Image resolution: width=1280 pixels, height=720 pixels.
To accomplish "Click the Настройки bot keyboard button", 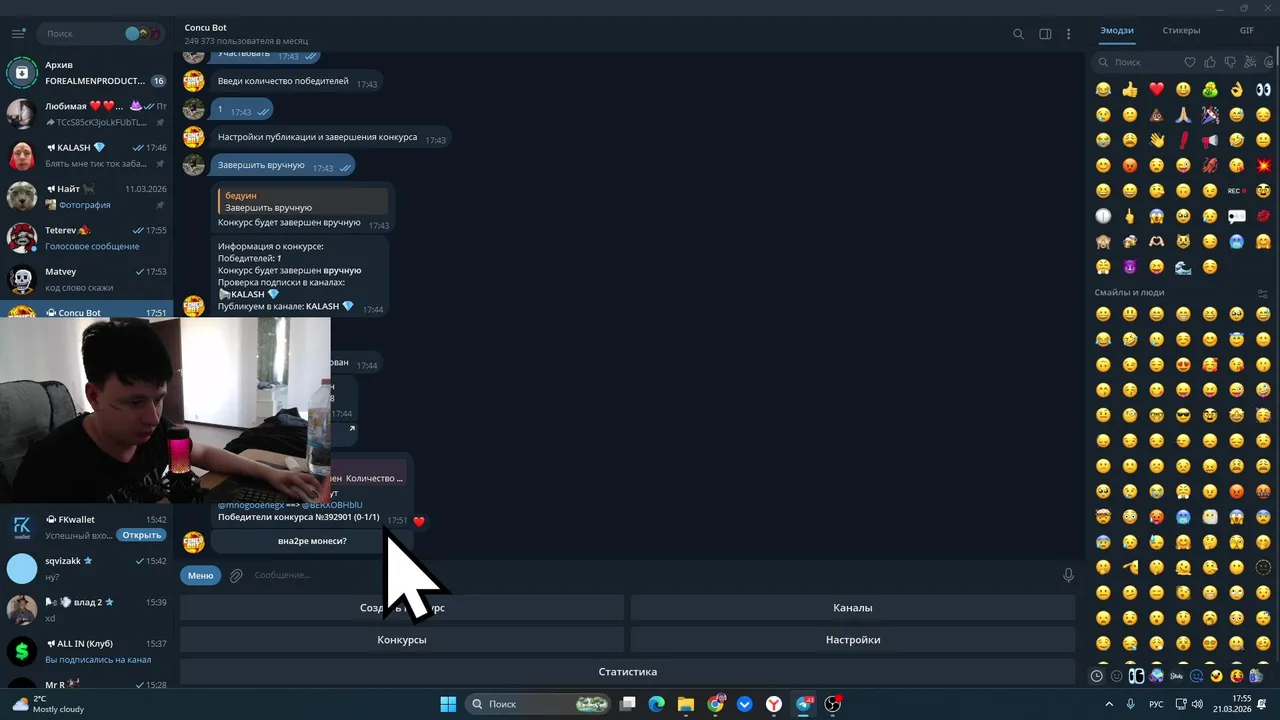I will [x=853, y=639].
